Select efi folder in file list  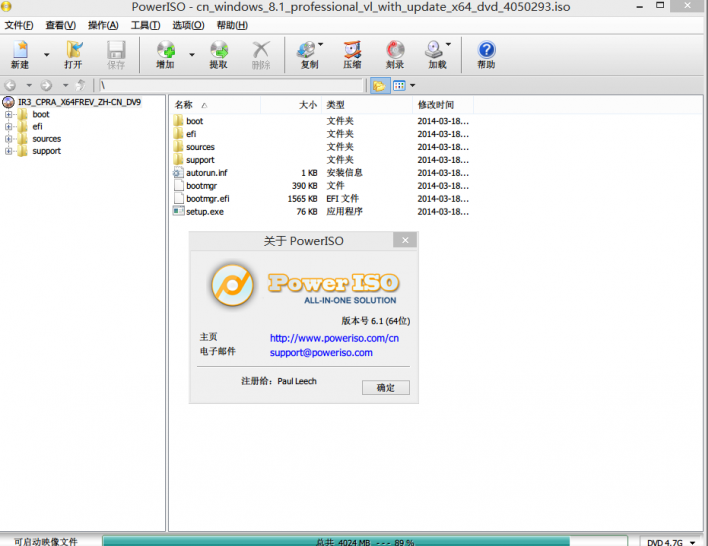[191, 134]
